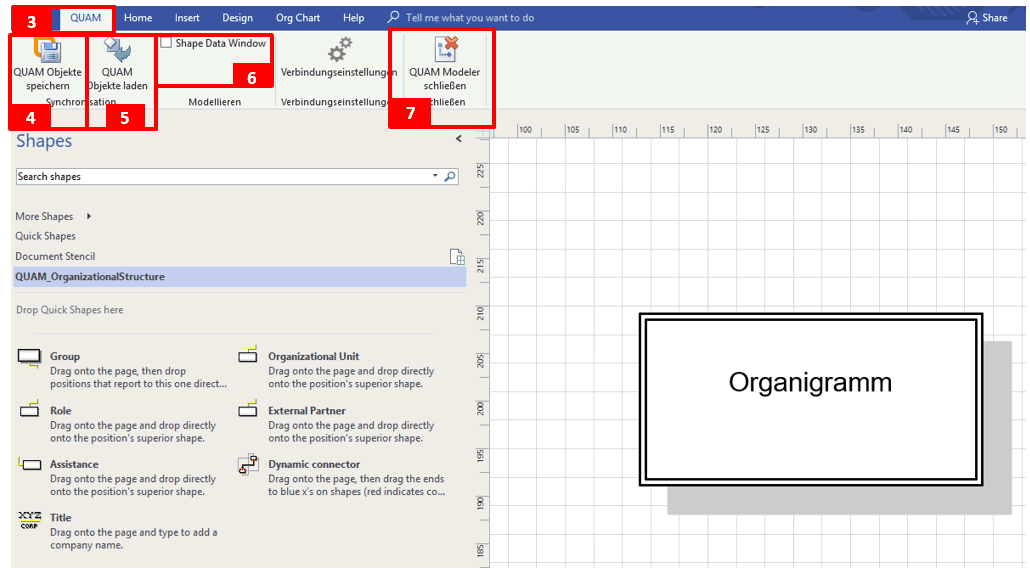Switch to the Org Chart tab
The height and width of the screenshot is (571, 1030).
(x=297, y=18)
